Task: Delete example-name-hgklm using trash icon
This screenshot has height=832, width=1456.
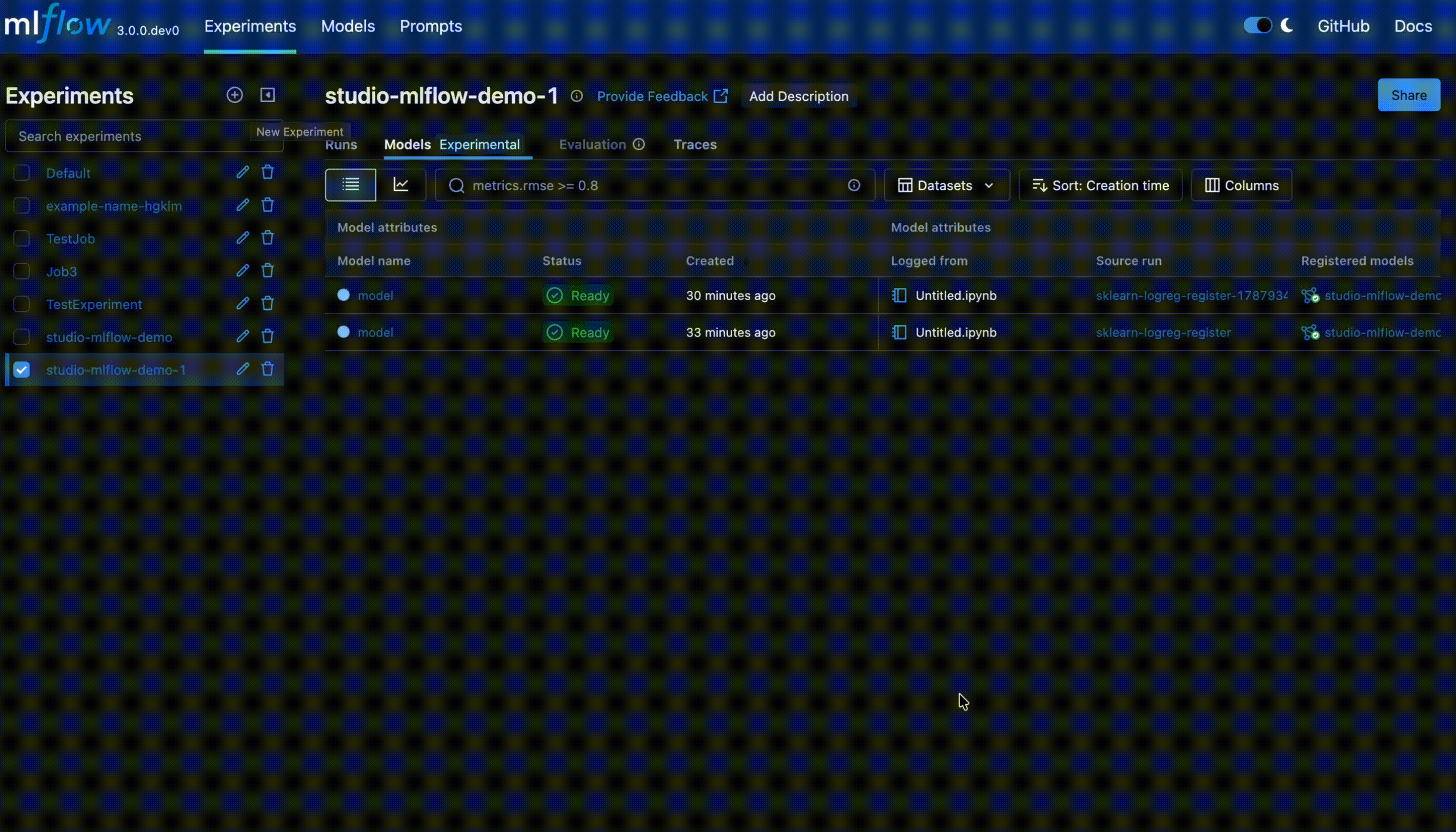Action: (267, 205)
